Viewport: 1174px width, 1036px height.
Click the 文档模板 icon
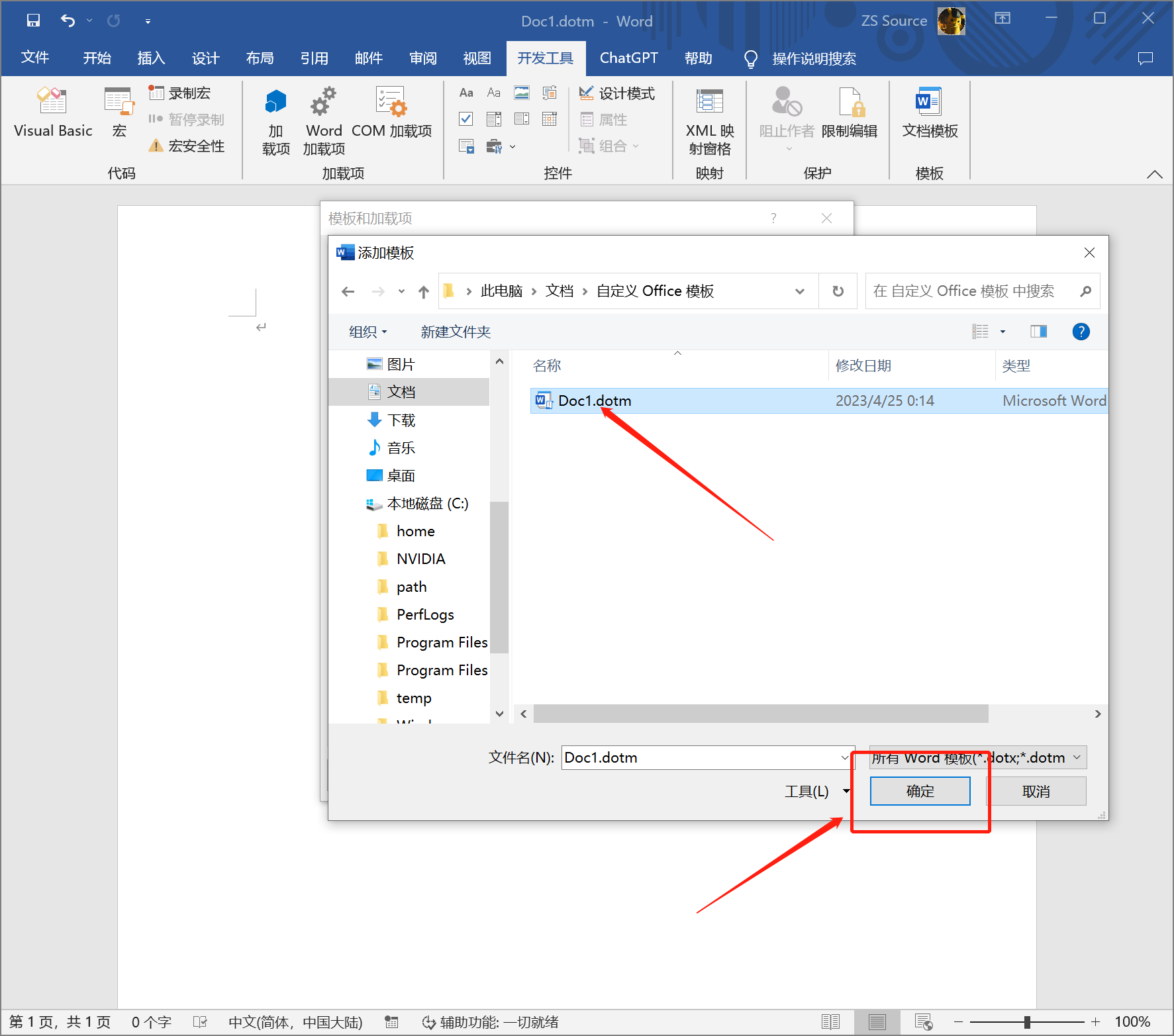[x=929, y=103]
